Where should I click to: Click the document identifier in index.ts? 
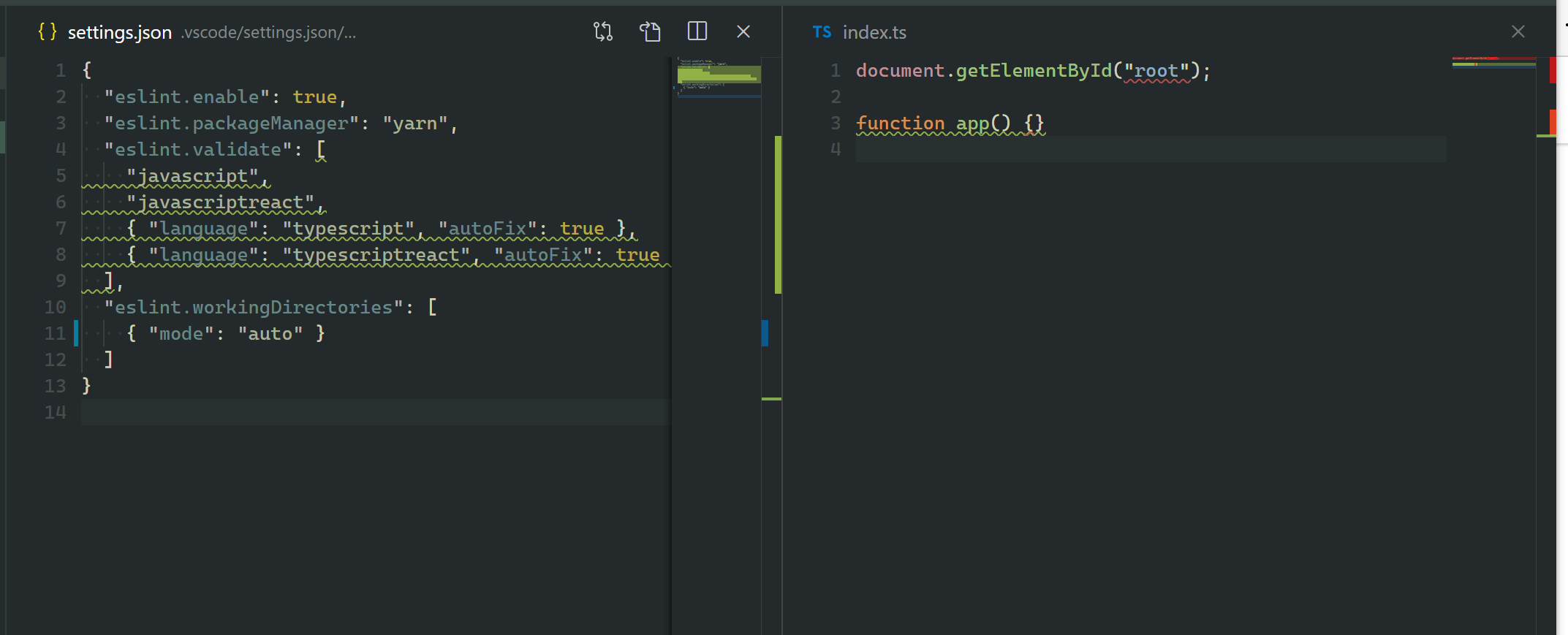[x=901, y=71]
